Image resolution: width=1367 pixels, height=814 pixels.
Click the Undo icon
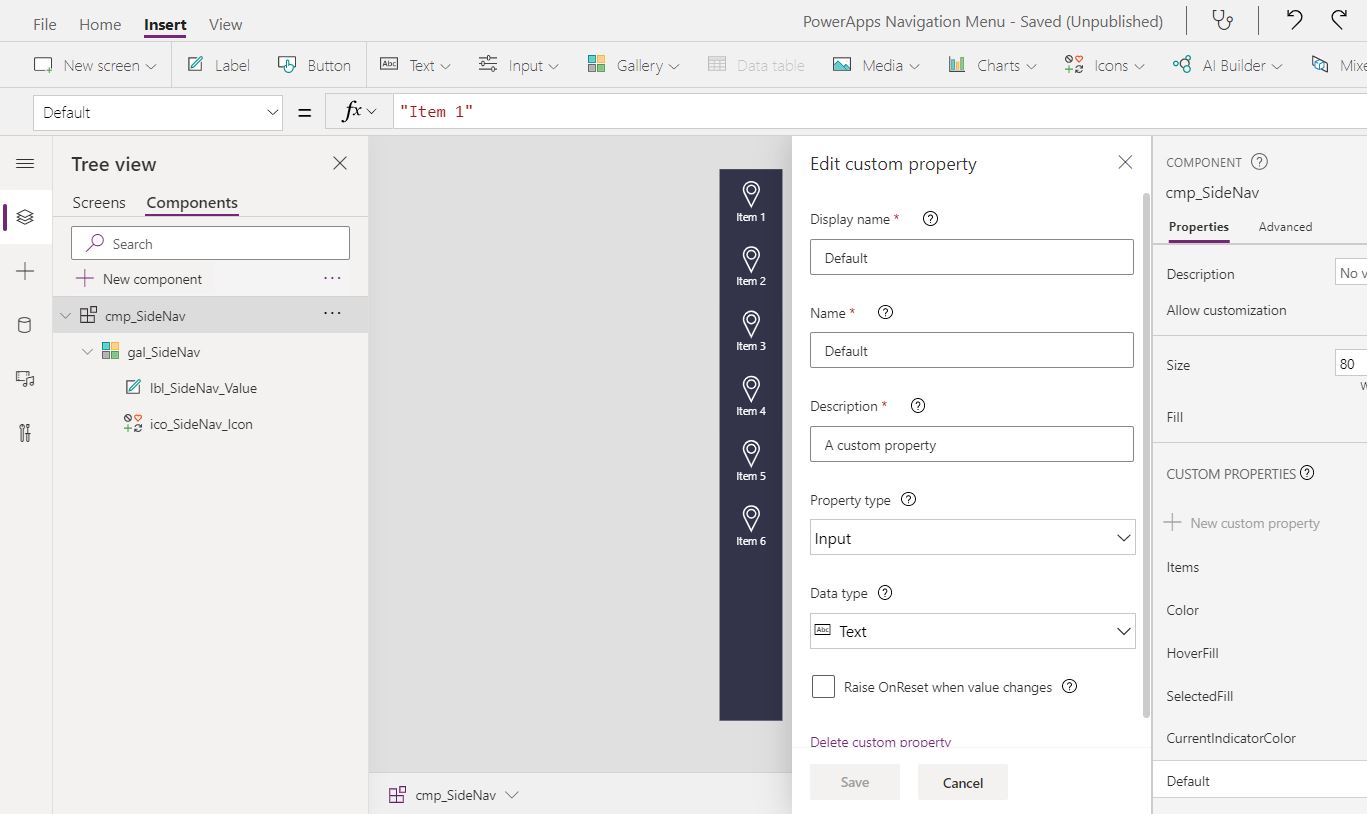coord(1294,20)
